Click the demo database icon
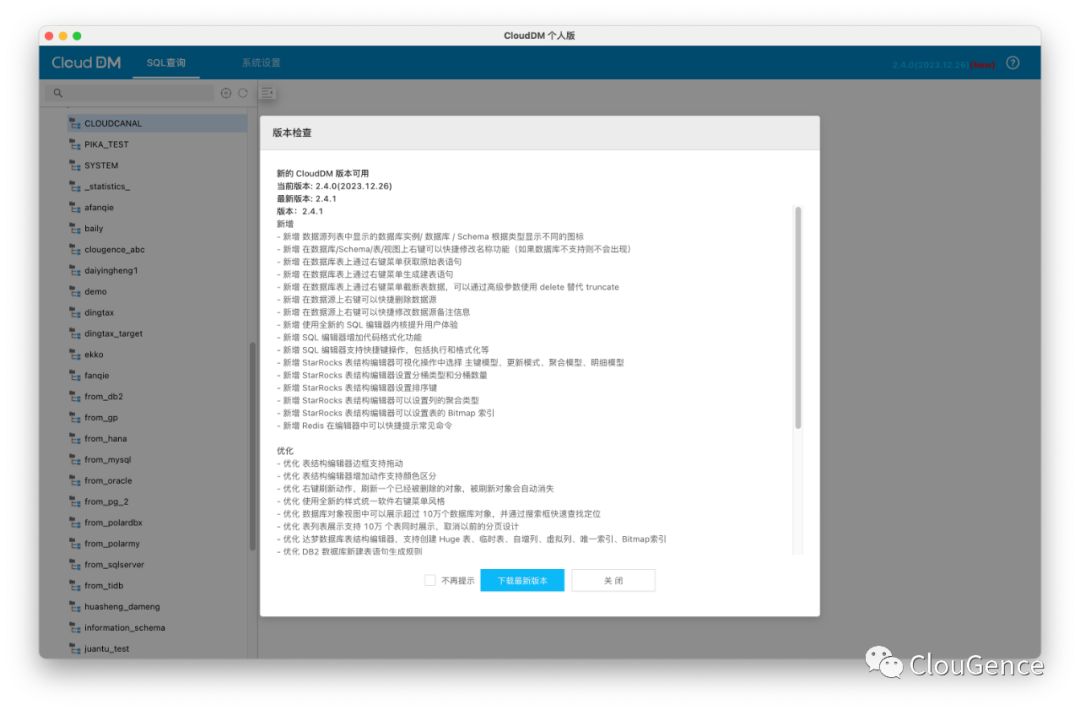 (x=75, y=291)
